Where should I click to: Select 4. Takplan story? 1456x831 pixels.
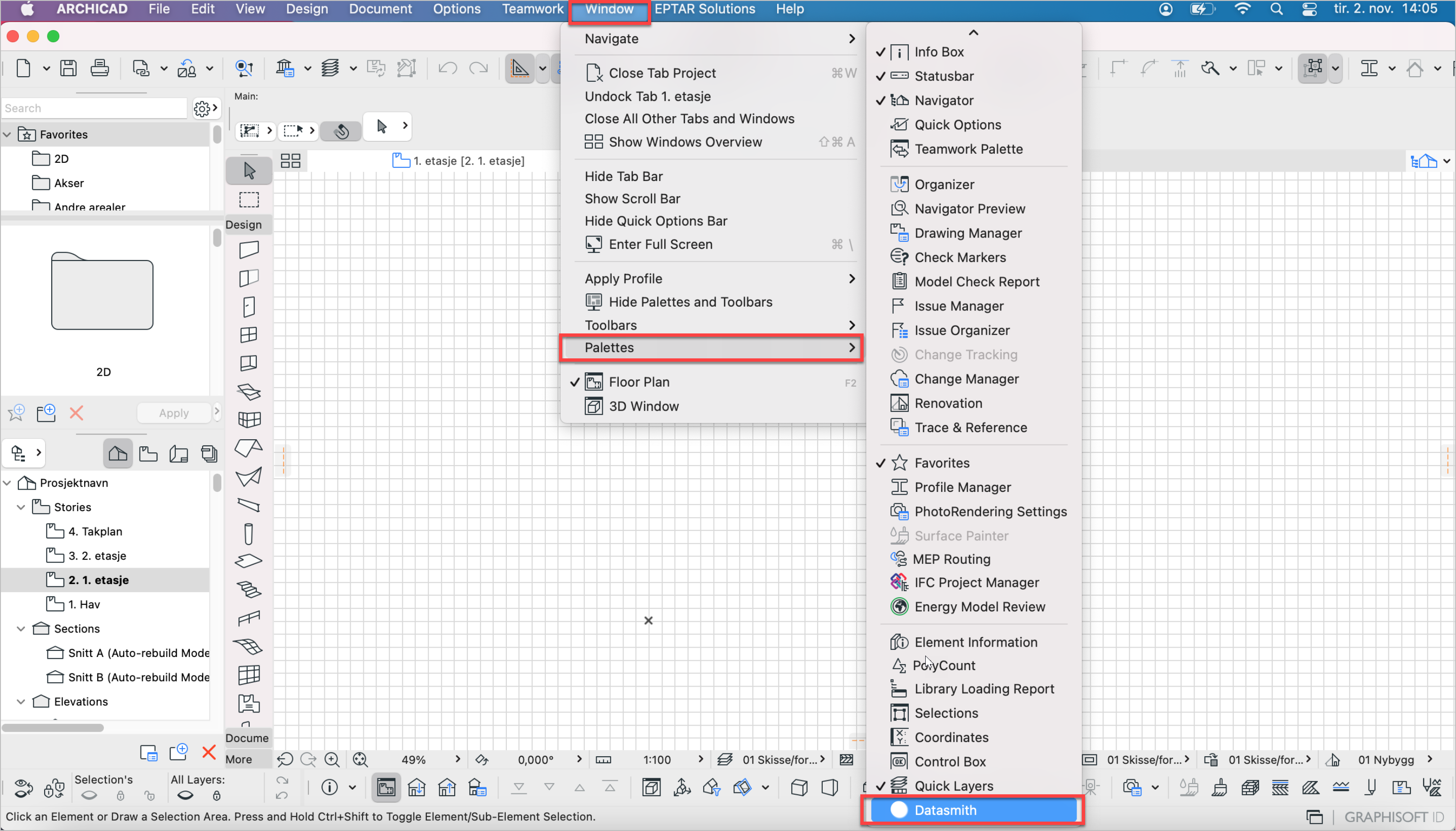[x=95, y=531]
